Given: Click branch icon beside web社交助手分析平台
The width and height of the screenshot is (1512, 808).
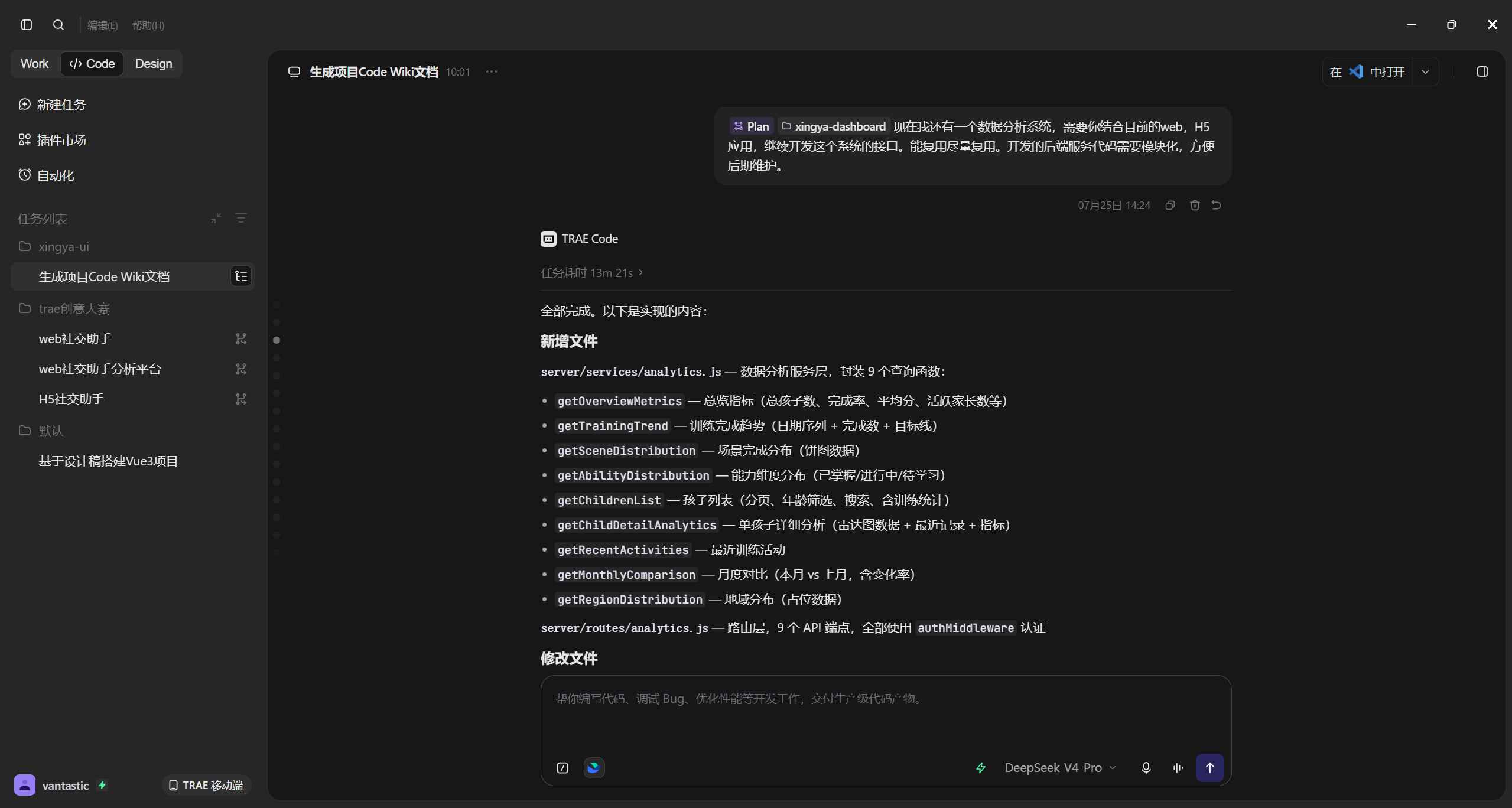Looking at the screenshot, I should click(x=241, y=369).
